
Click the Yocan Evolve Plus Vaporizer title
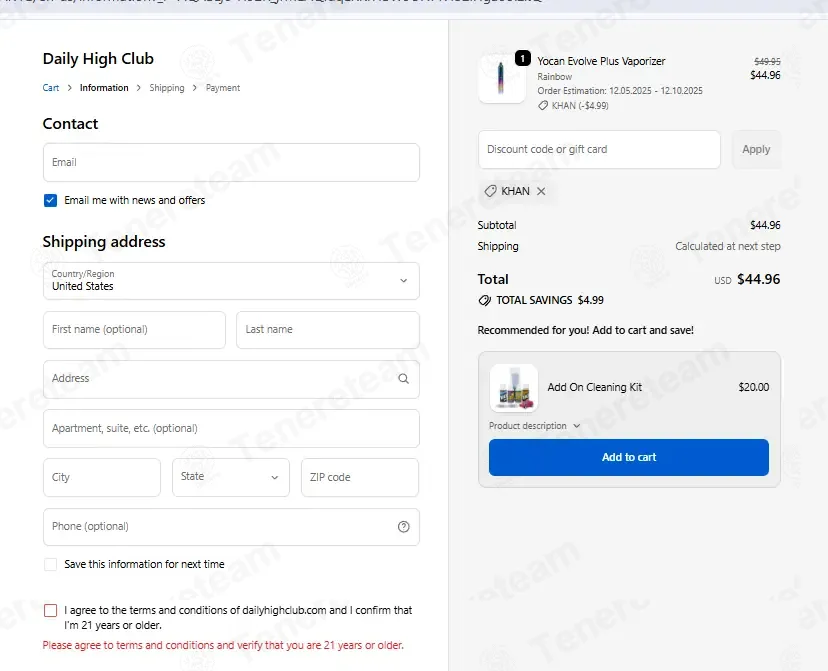tap(601, 61)
